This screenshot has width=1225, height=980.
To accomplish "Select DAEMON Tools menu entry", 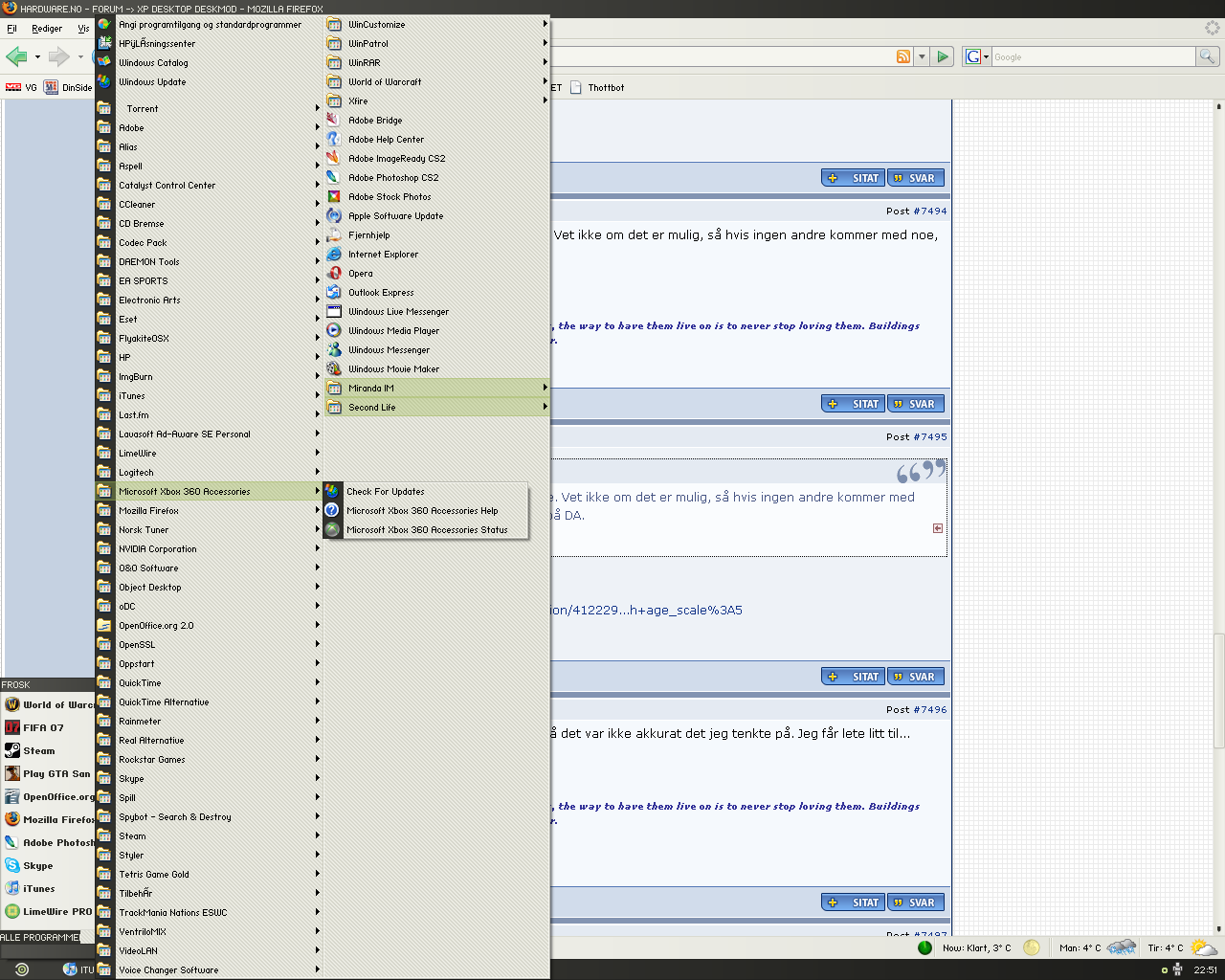I will coord(209,262).
